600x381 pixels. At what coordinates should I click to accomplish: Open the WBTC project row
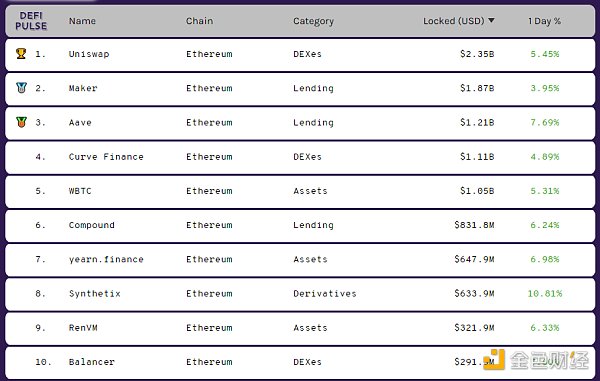(300, 191)
